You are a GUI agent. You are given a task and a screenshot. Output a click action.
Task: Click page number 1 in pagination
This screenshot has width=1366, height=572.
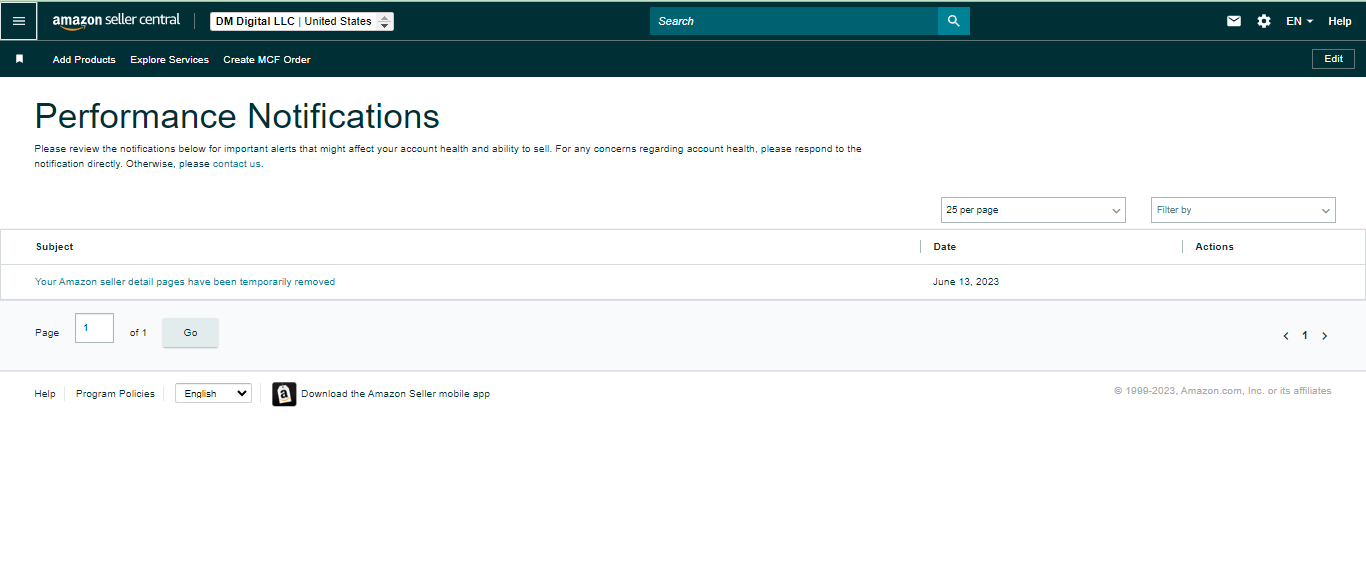(x=1305, y=336)
